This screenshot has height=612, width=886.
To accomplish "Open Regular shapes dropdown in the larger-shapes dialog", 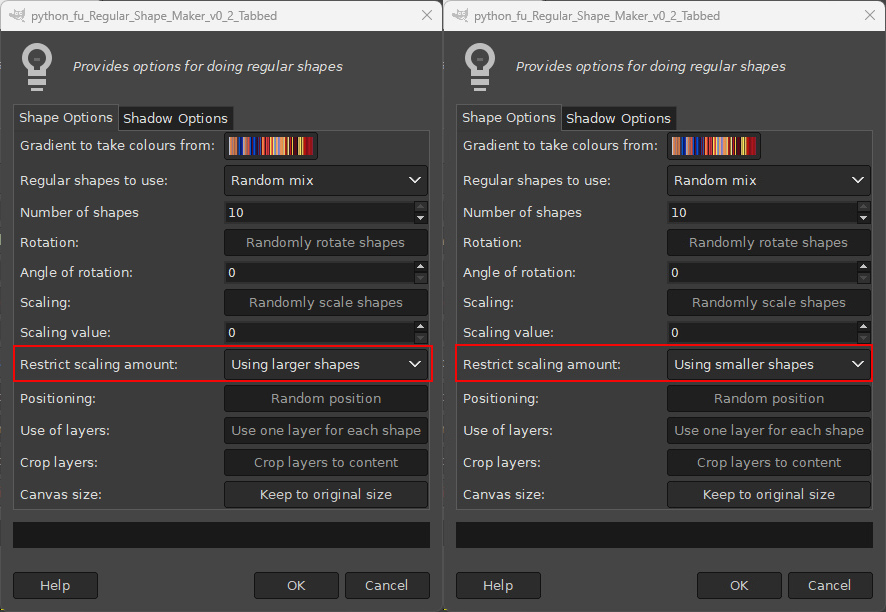I will coord(326,180).
